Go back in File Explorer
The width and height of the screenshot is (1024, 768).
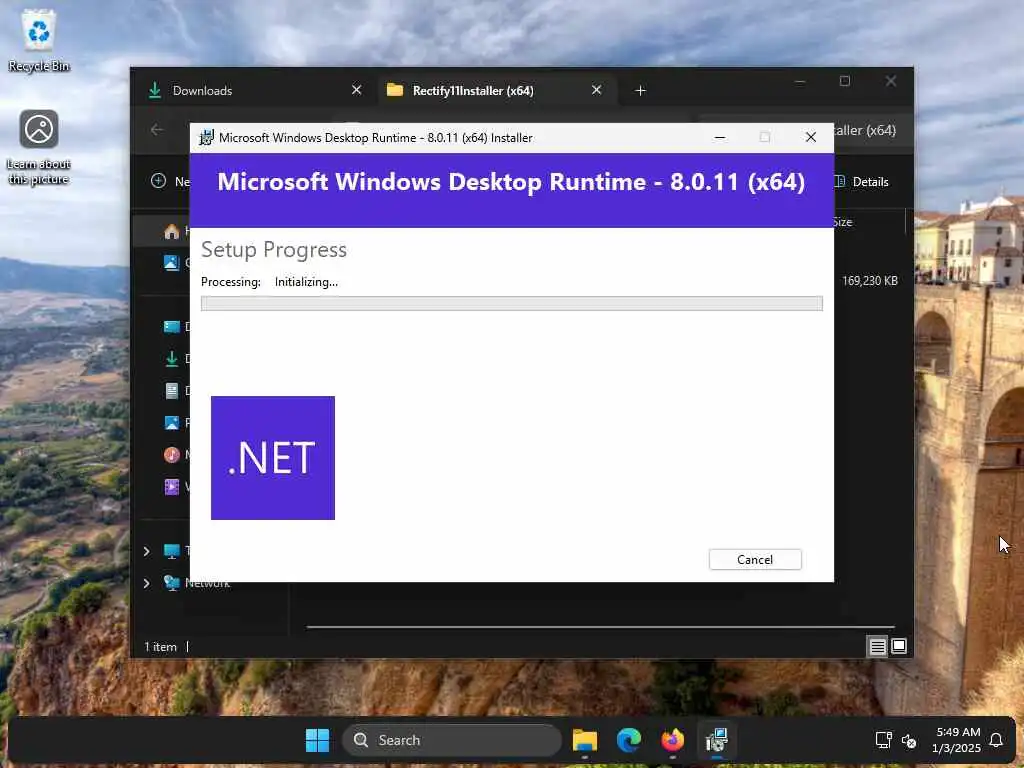[x=157, y=130]
